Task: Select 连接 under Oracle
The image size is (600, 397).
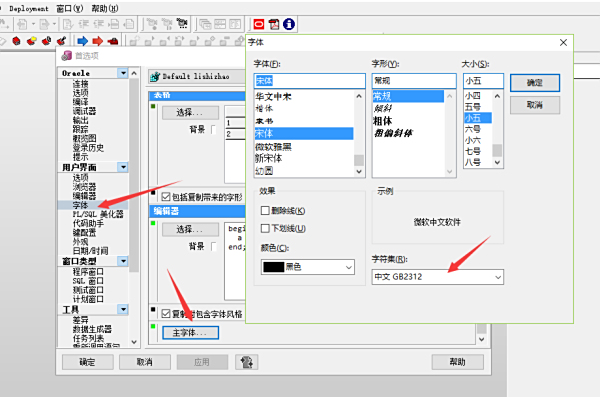Action: pyautogui.click(x=80, y=83)
